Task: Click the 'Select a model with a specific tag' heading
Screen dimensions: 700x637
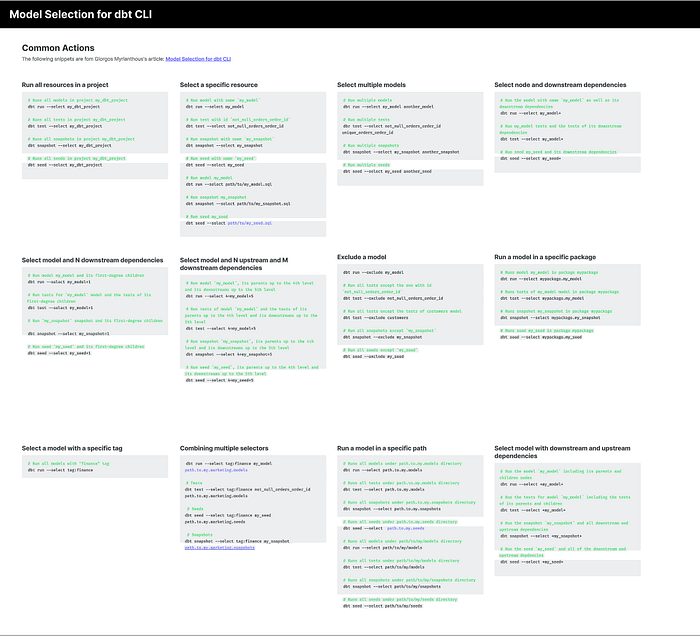Action: click(72, 448)
